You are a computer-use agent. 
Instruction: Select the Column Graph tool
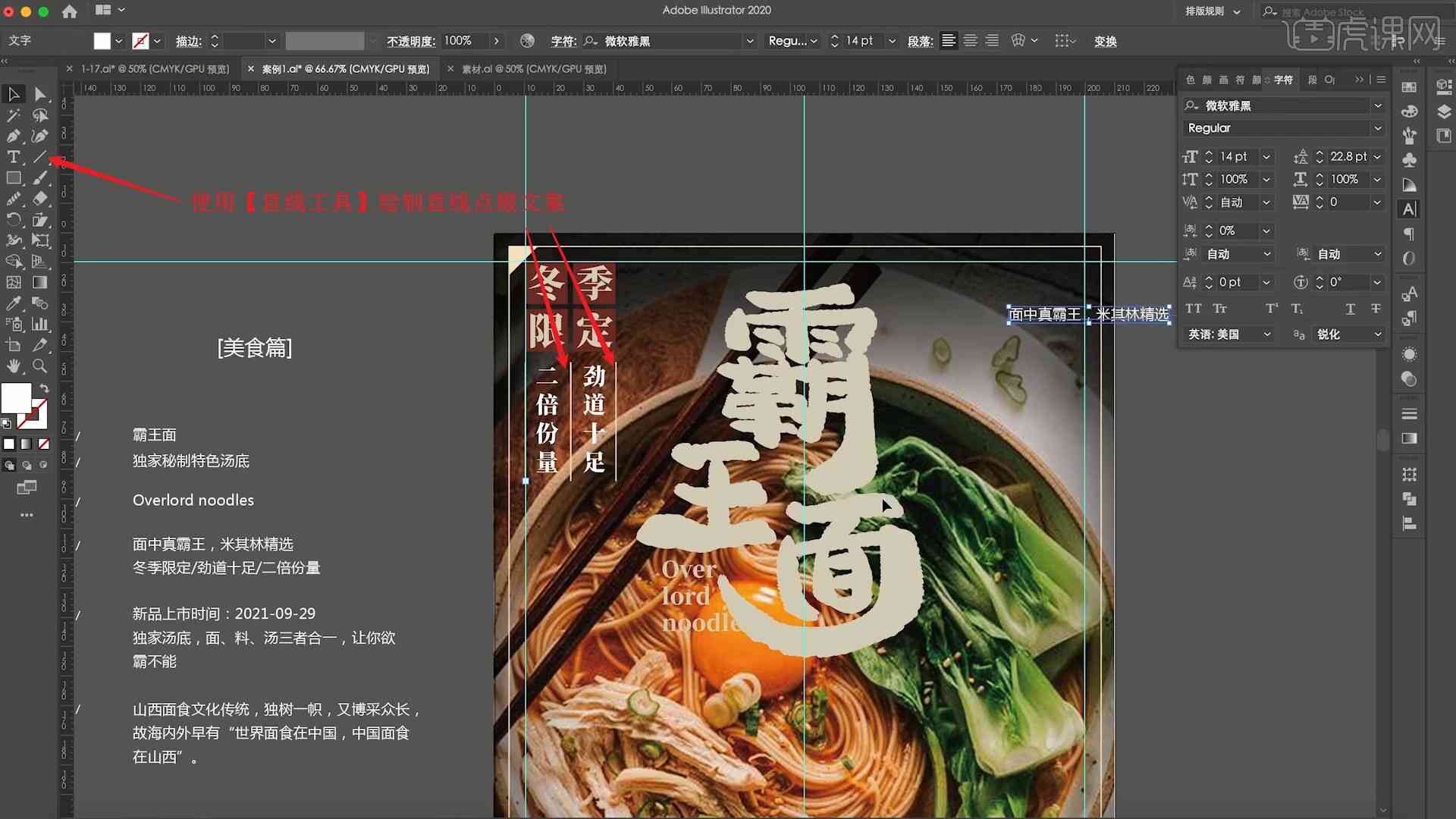coord(40,324)
